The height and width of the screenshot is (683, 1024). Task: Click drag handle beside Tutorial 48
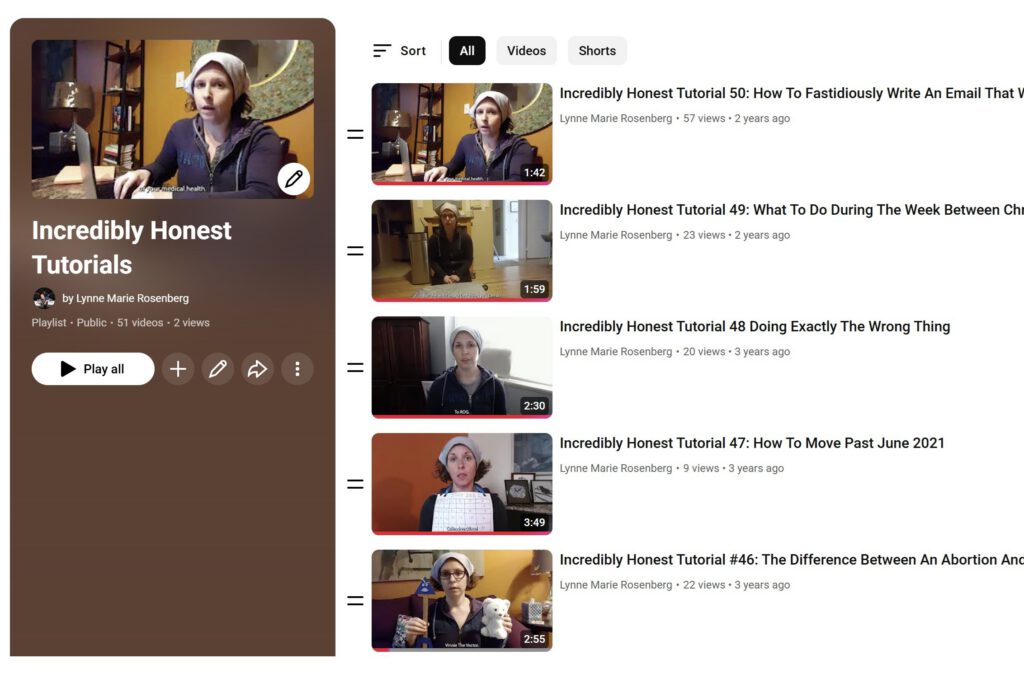pos(355,368)
